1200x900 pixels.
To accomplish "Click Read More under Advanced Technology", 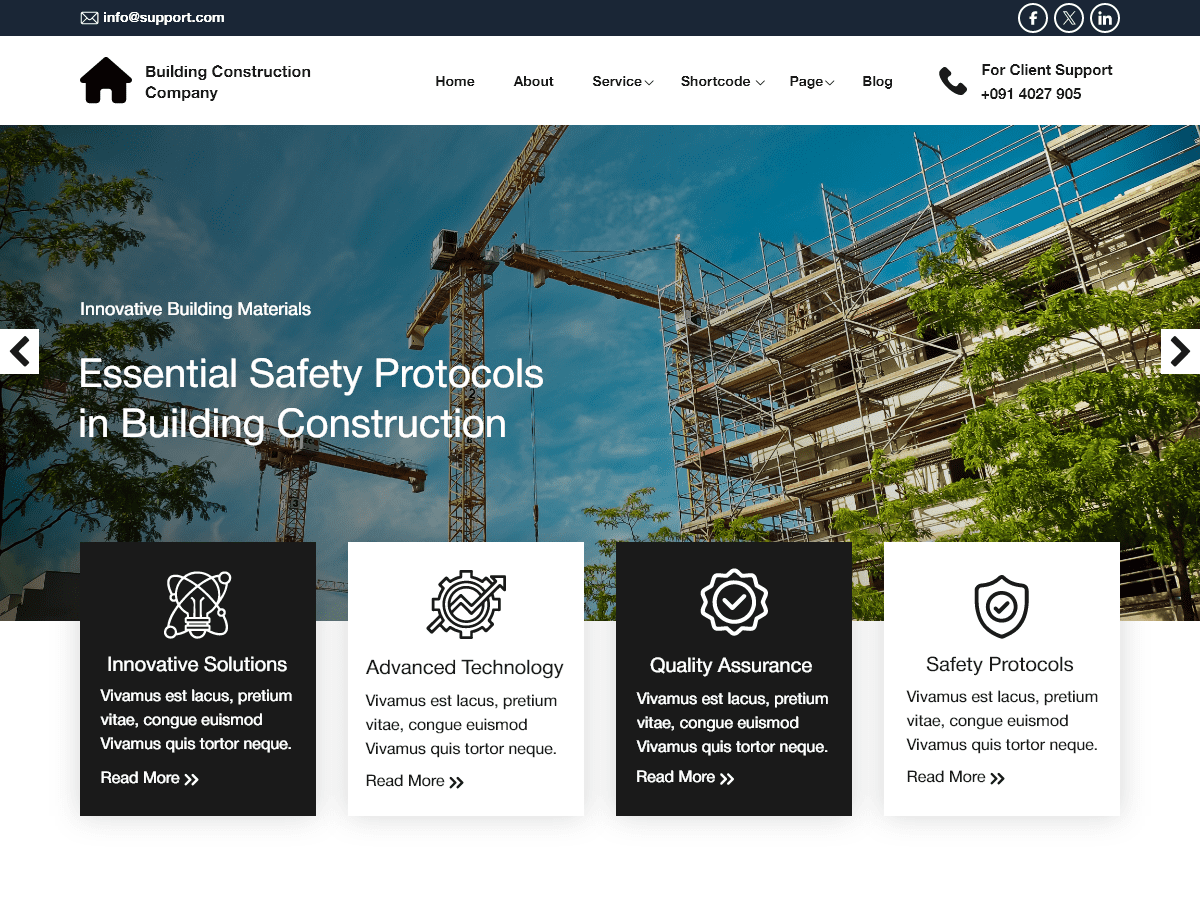I will (415, 781).
